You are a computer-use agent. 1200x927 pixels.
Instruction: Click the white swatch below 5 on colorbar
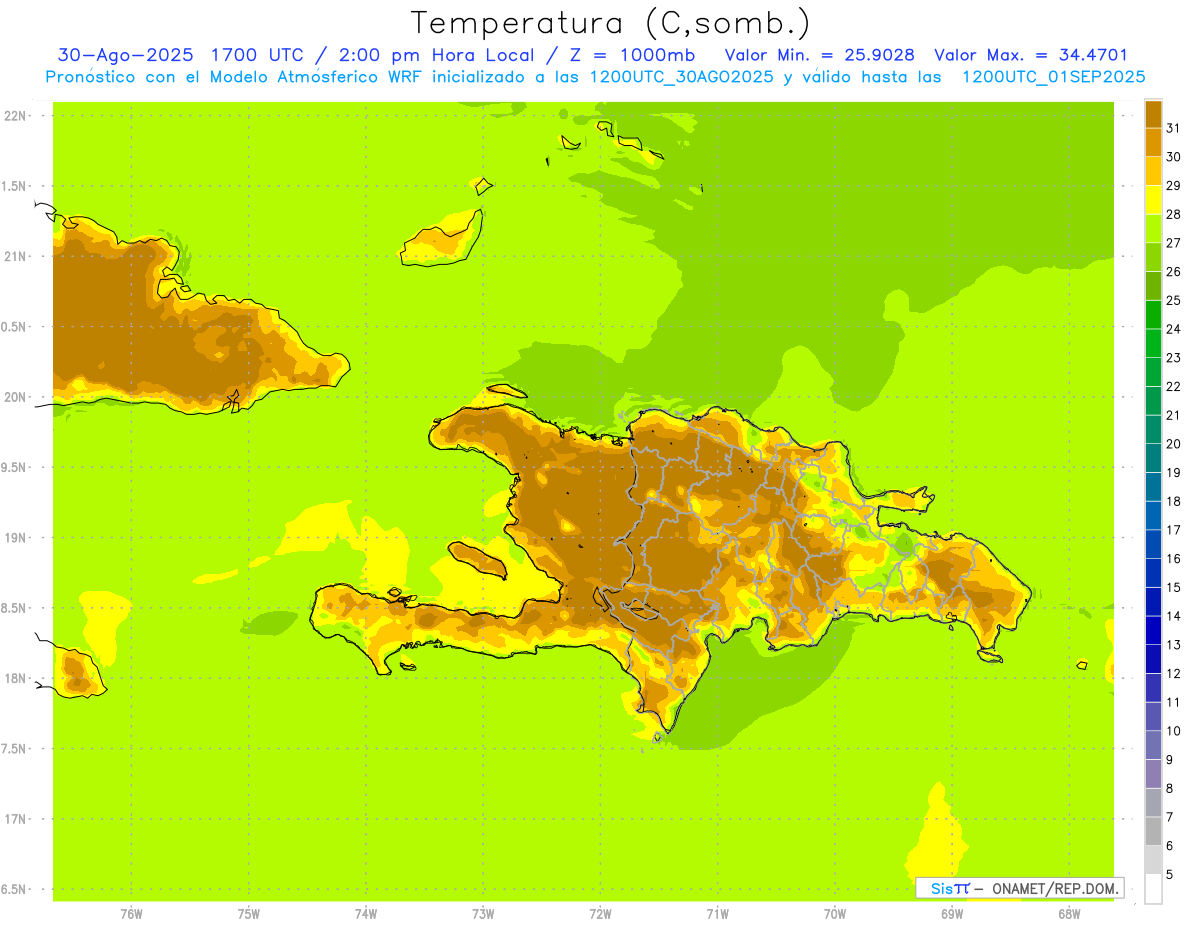click(x=1153, y=888)
